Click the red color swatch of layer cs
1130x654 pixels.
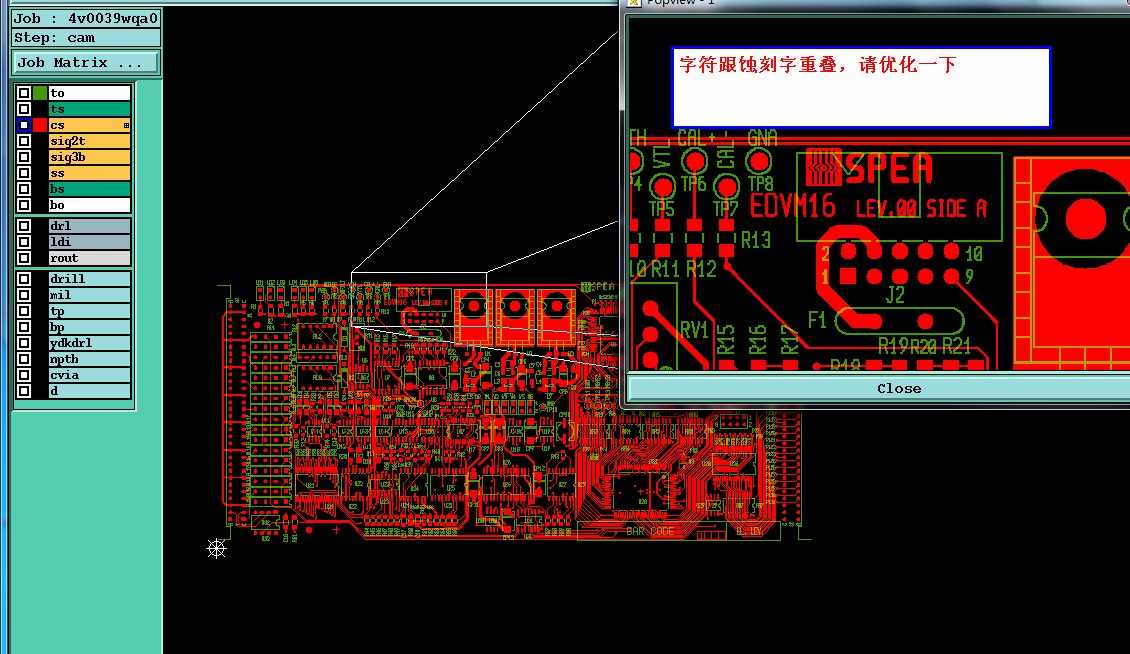point(40,125)
